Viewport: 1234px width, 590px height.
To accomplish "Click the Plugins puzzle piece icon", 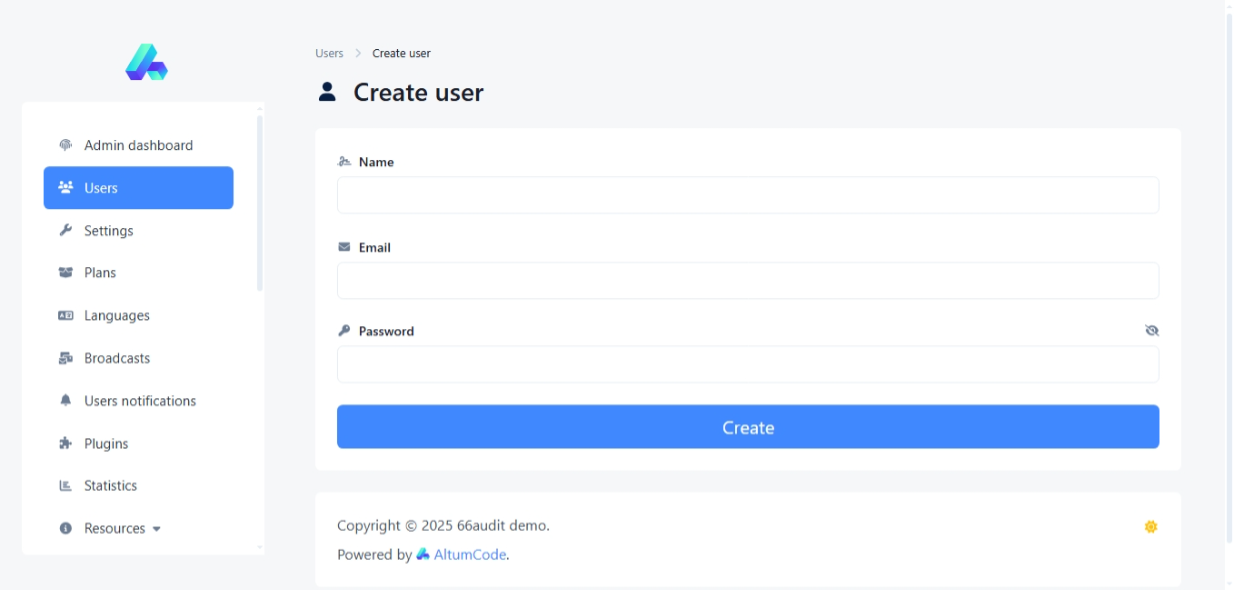I will pyautogui.click(x=66, y=444).
